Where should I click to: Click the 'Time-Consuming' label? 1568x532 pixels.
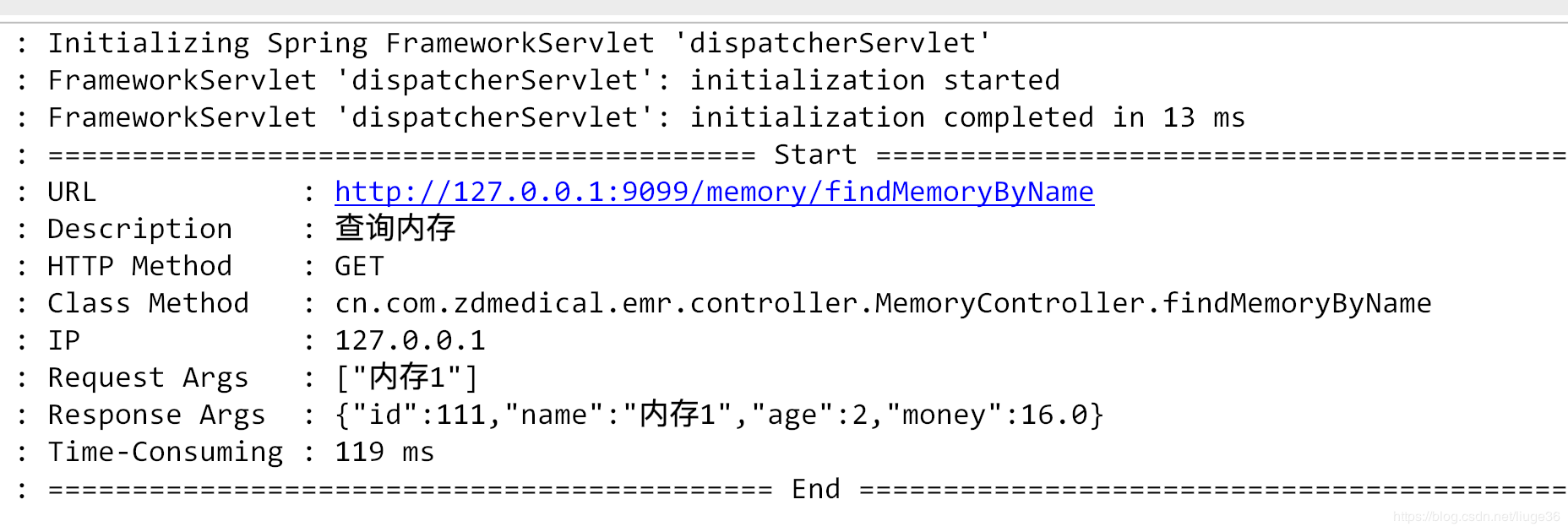click(165, 452)
